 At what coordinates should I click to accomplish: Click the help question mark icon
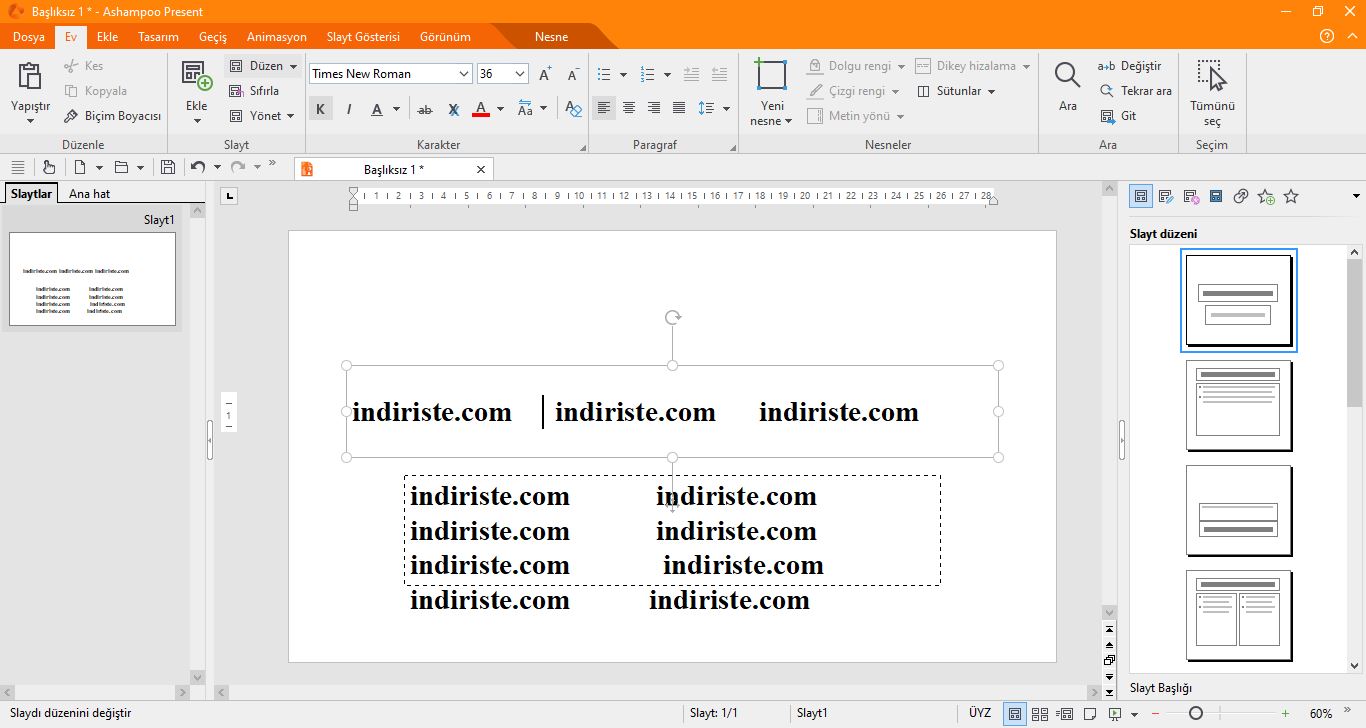[x=1327, y=37]
